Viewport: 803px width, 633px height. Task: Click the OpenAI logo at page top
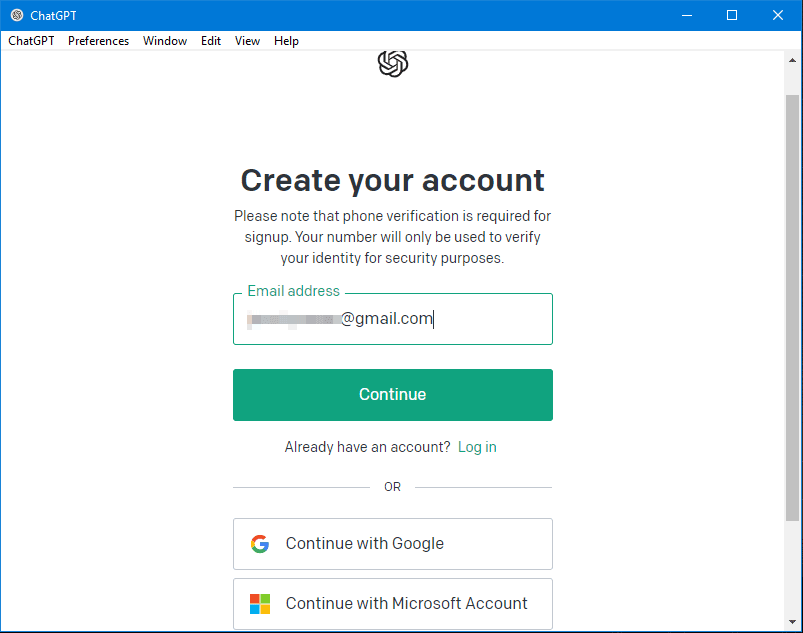point(393,64)
